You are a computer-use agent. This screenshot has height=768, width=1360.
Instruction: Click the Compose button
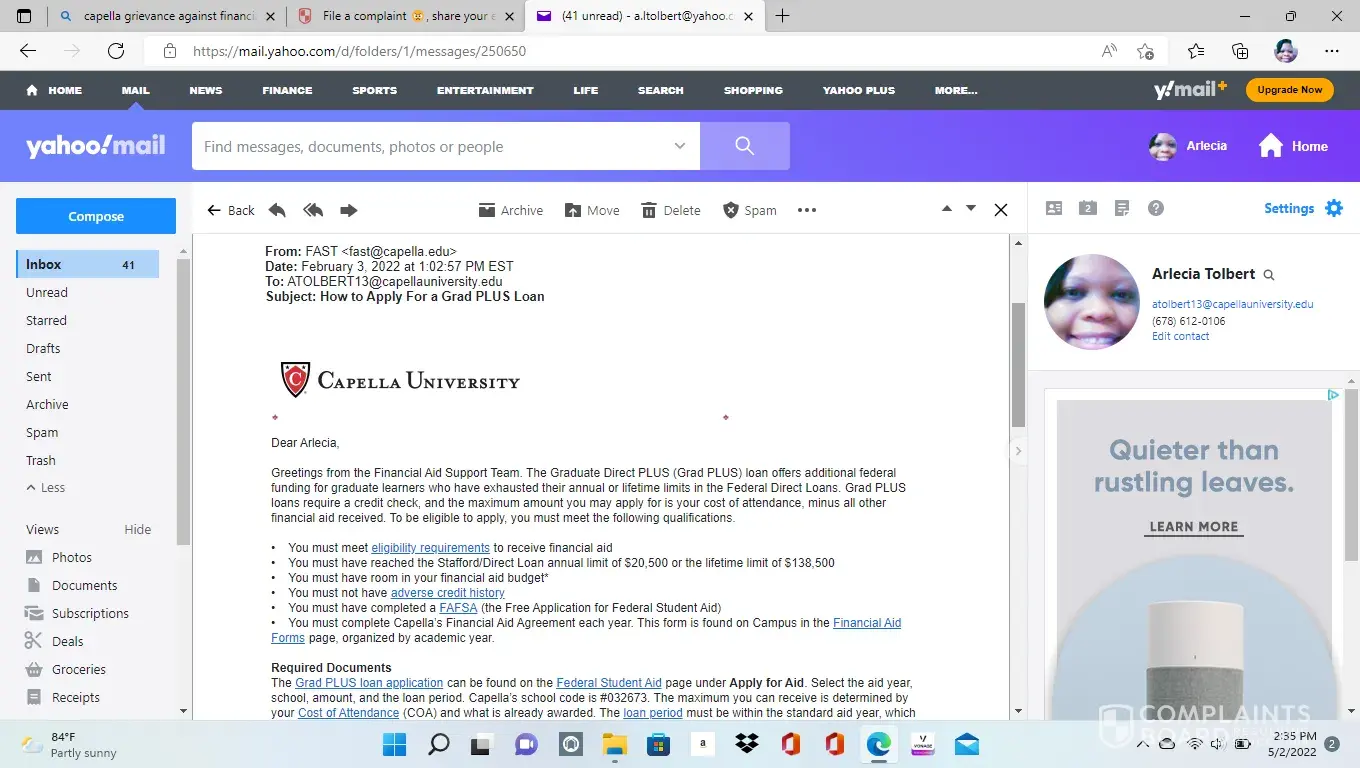click(x=96, y=216)
